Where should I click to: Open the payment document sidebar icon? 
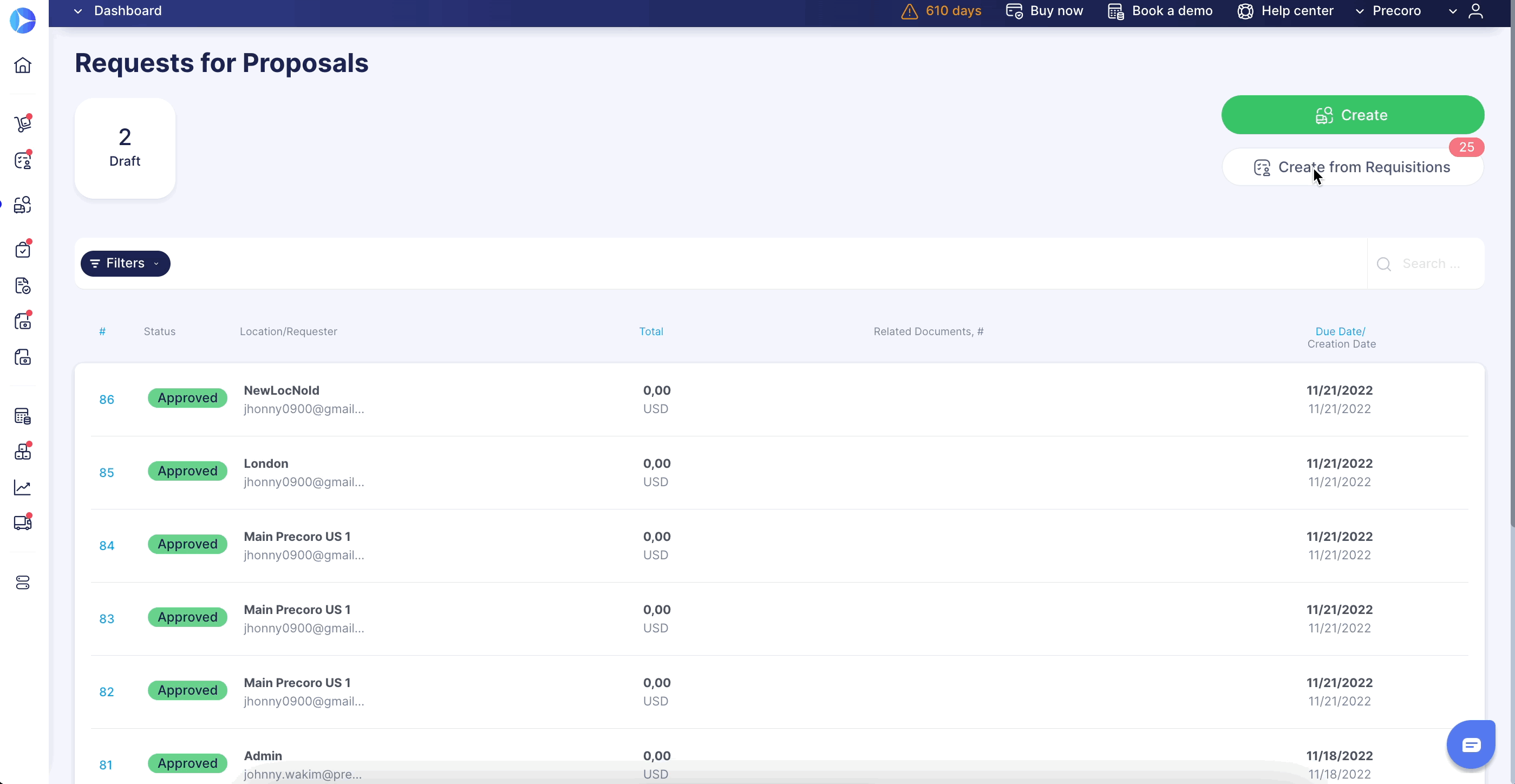(x=23, y=357)
